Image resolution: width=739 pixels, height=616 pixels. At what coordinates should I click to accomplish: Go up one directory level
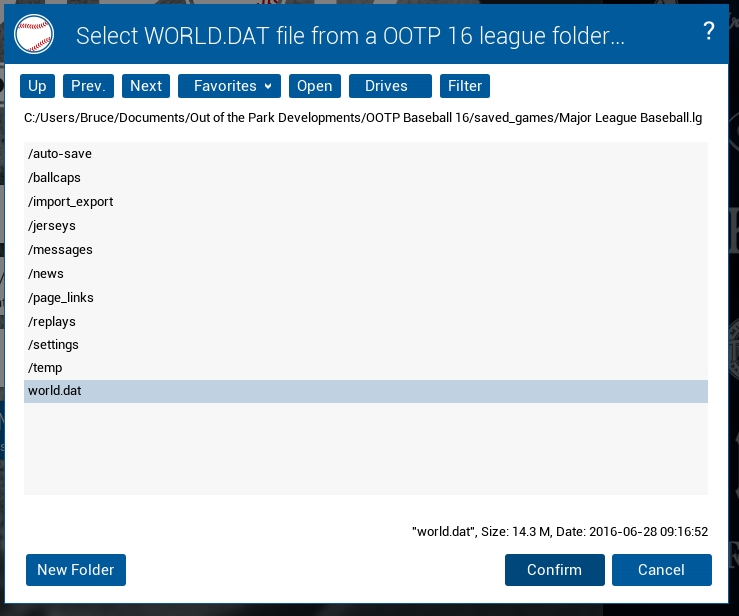(37, 86)
